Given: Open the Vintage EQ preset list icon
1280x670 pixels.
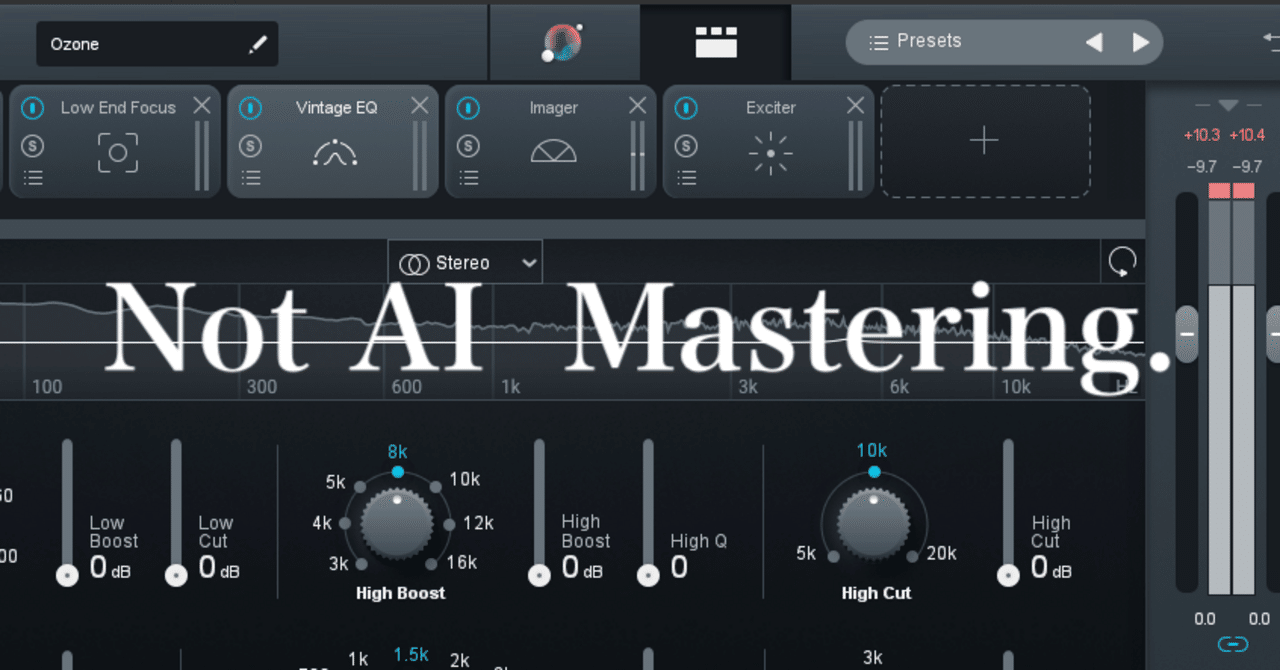Looking at the screenshot, I should coord(251,179).
